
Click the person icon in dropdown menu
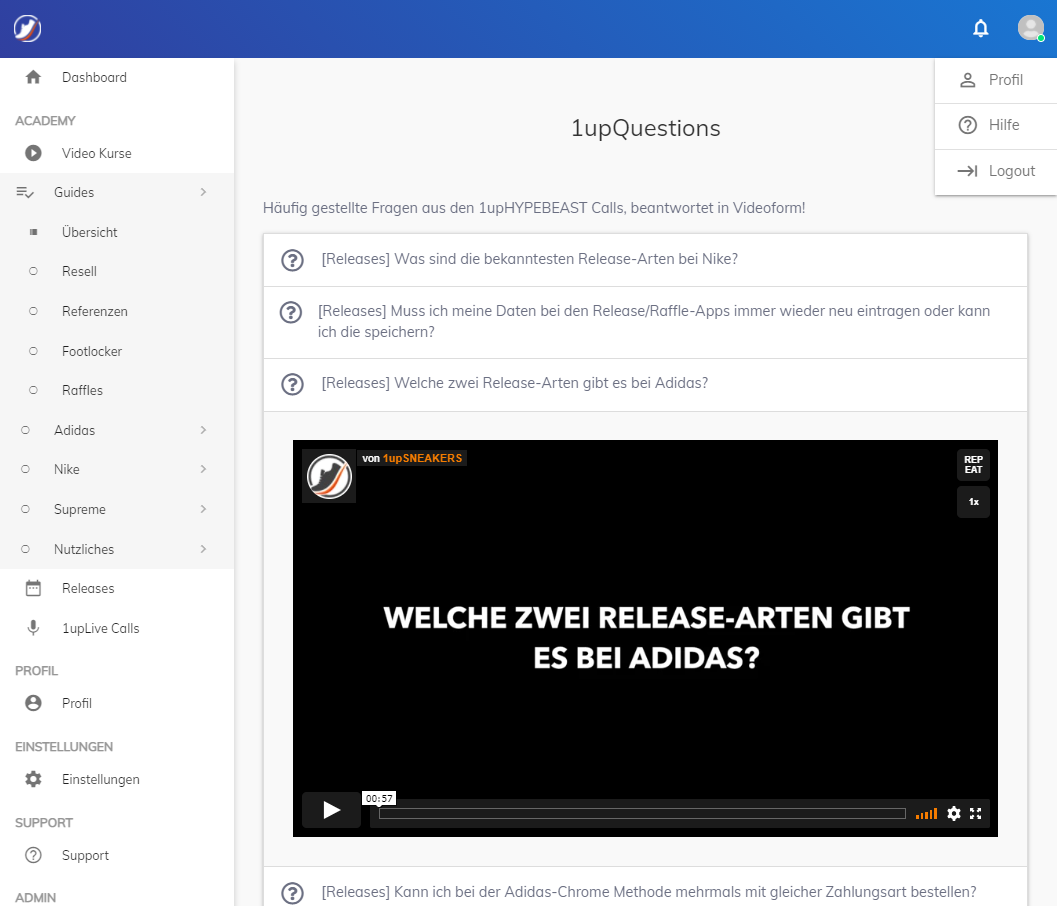967,80
